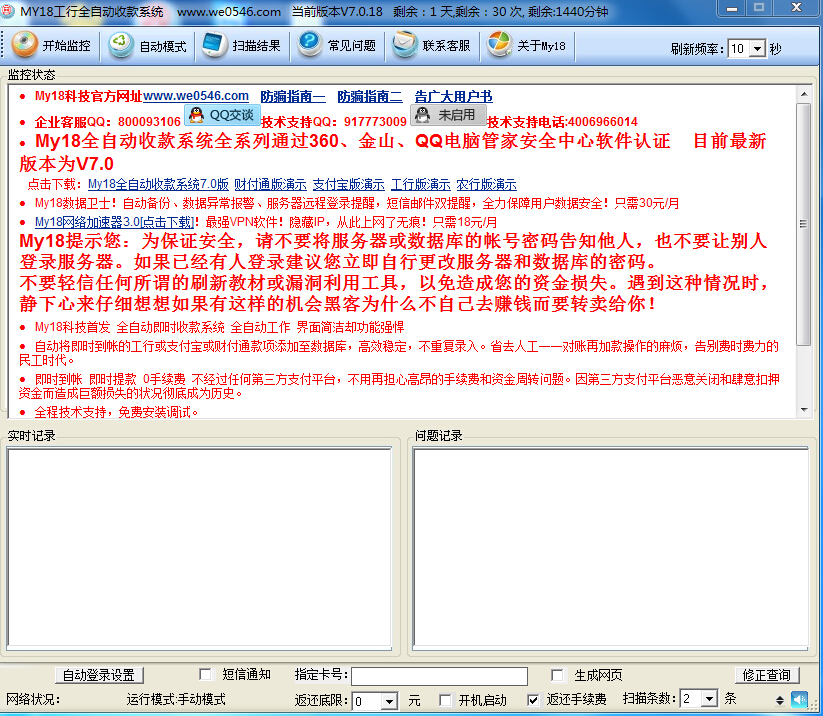
Task: Click the 开始监控 toolbar label
Action: click(x=66, y=46)
